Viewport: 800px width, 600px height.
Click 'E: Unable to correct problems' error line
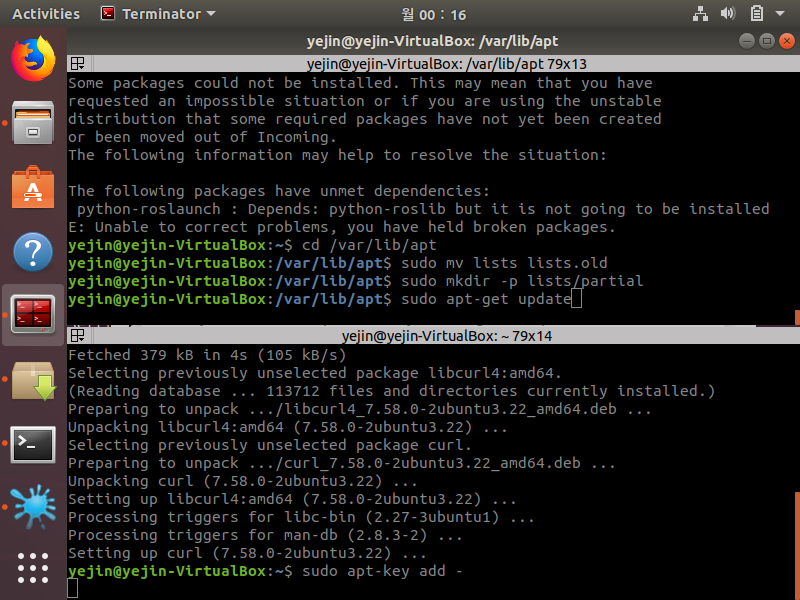click(x=342, y=227)
